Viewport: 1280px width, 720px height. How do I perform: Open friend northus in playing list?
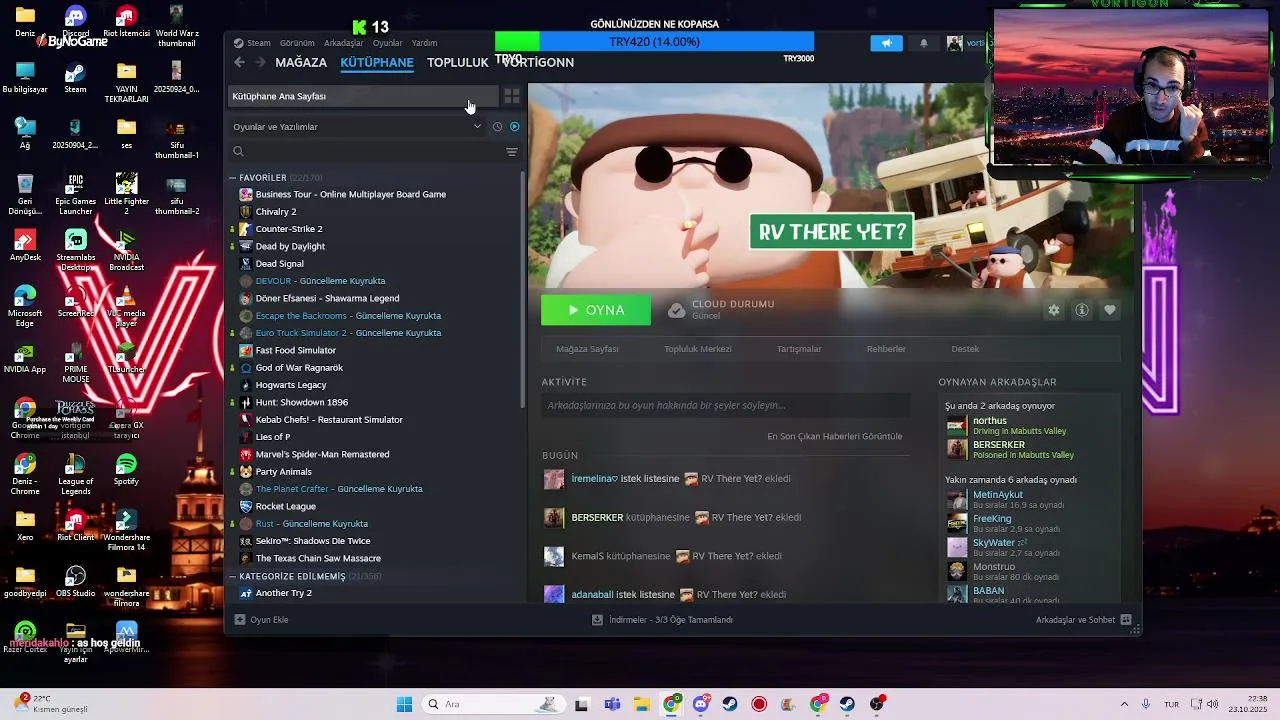(x=1030, y=426)
